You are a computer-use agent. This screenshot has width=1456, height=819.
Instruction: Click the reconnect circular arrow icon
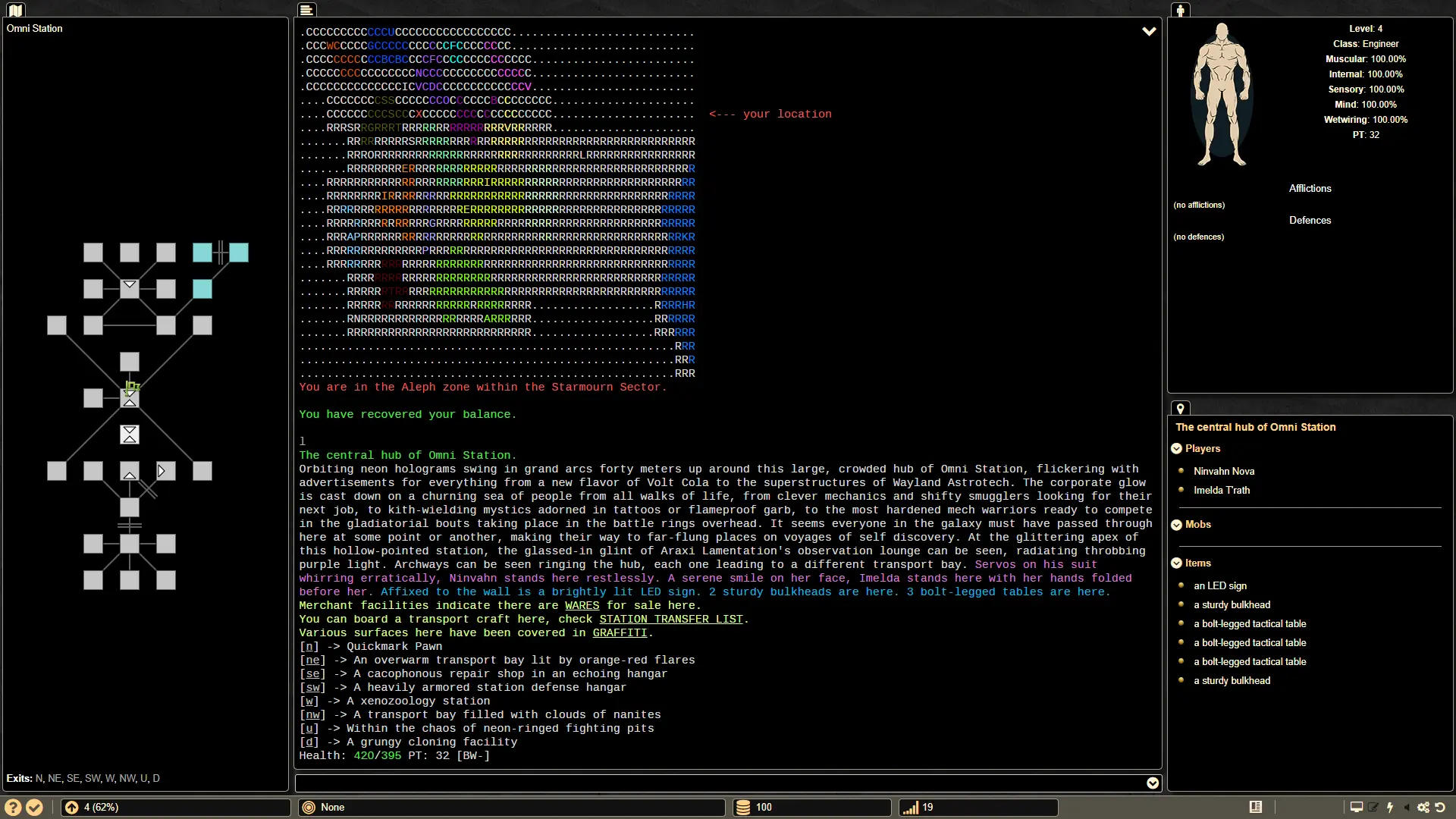click(x=1440, y=807)
